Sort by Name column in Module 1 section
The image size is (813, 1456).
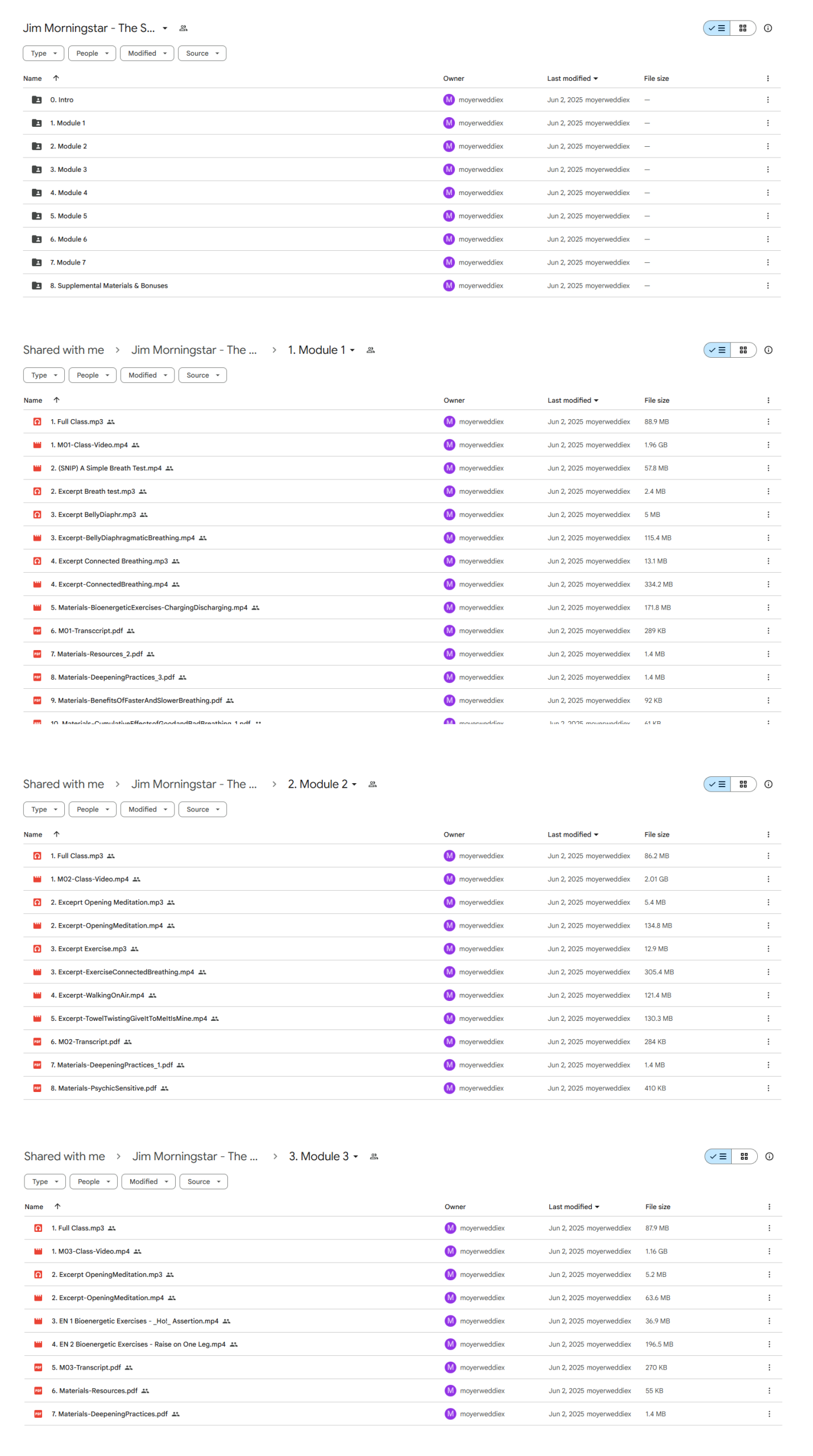tap(33, 400)
